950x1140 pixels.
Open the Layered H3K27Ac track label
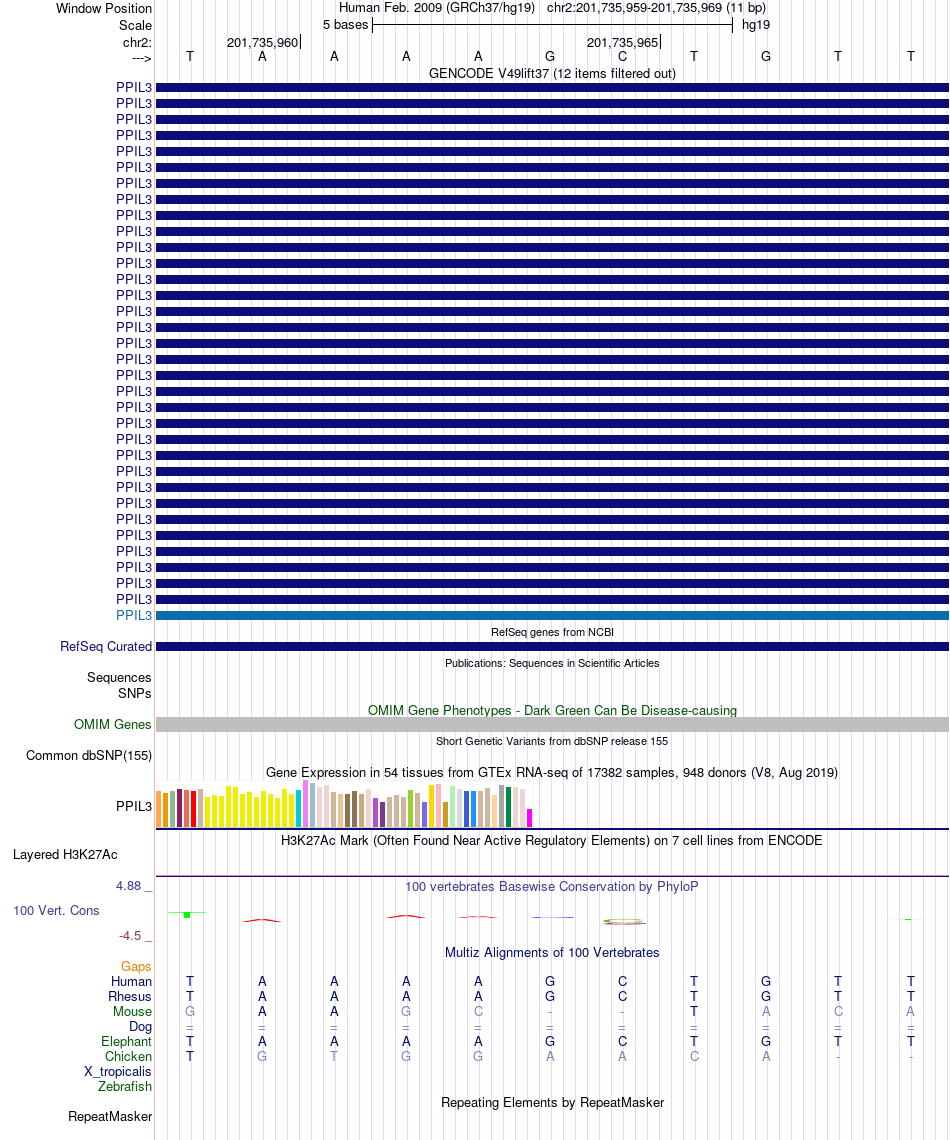coord(65,854)
